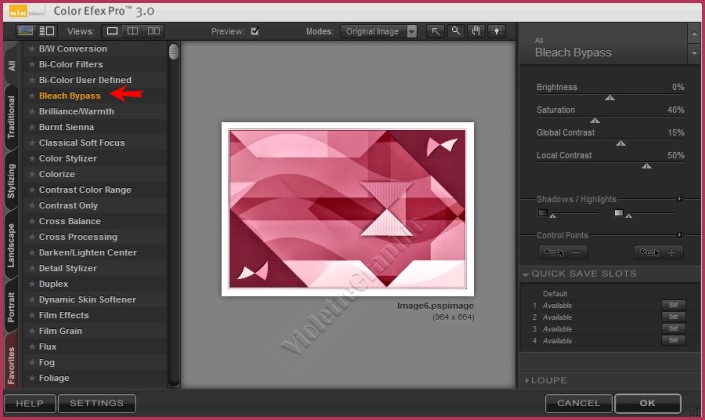The height and width of the screenshot is (420, 705).
Task: Switch to split preview view
Action: [x=135, y=31]
